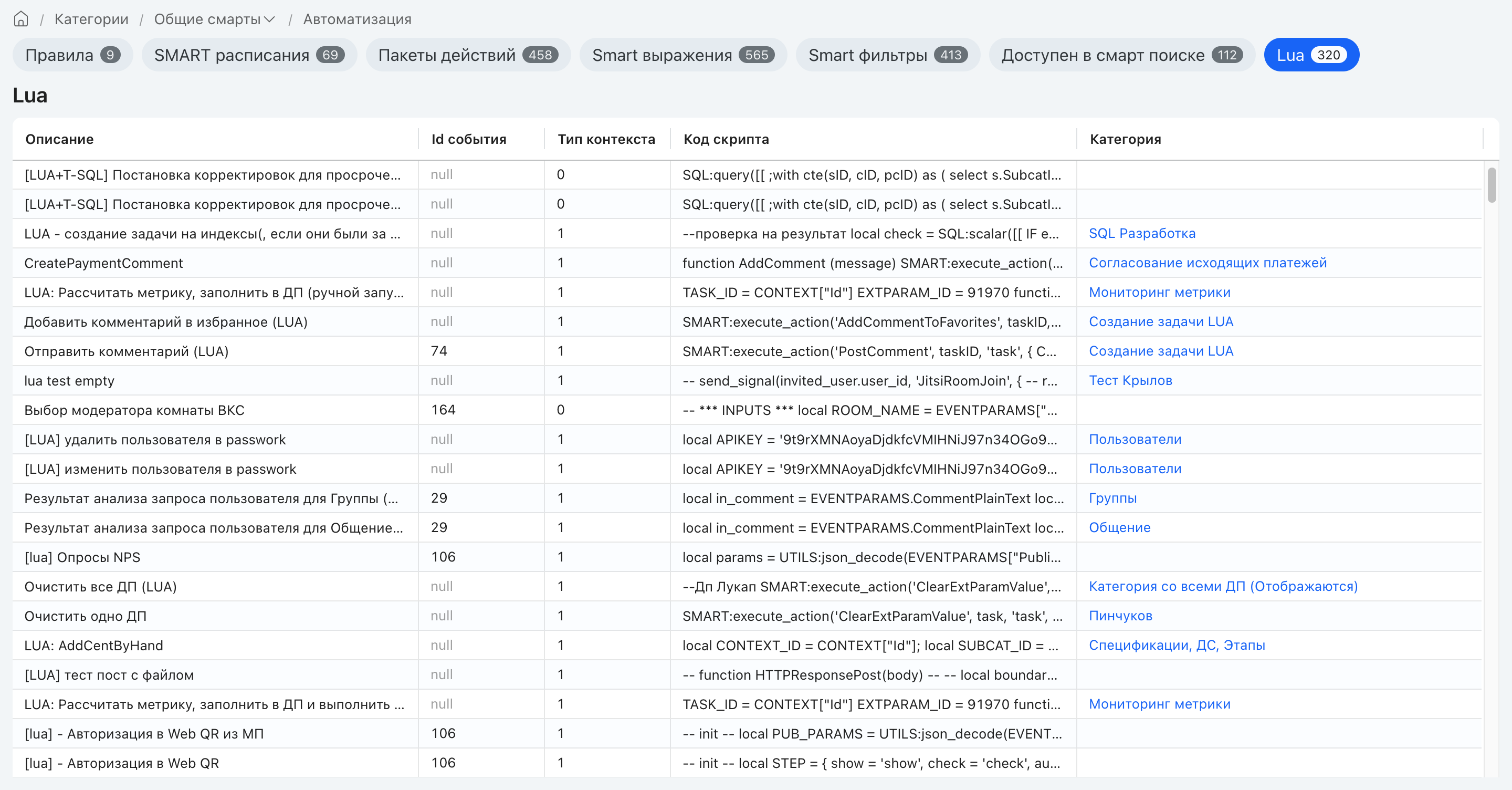Open Создание задачи LUA link for Добавить комментарий row

click(x=1161, y=322)
